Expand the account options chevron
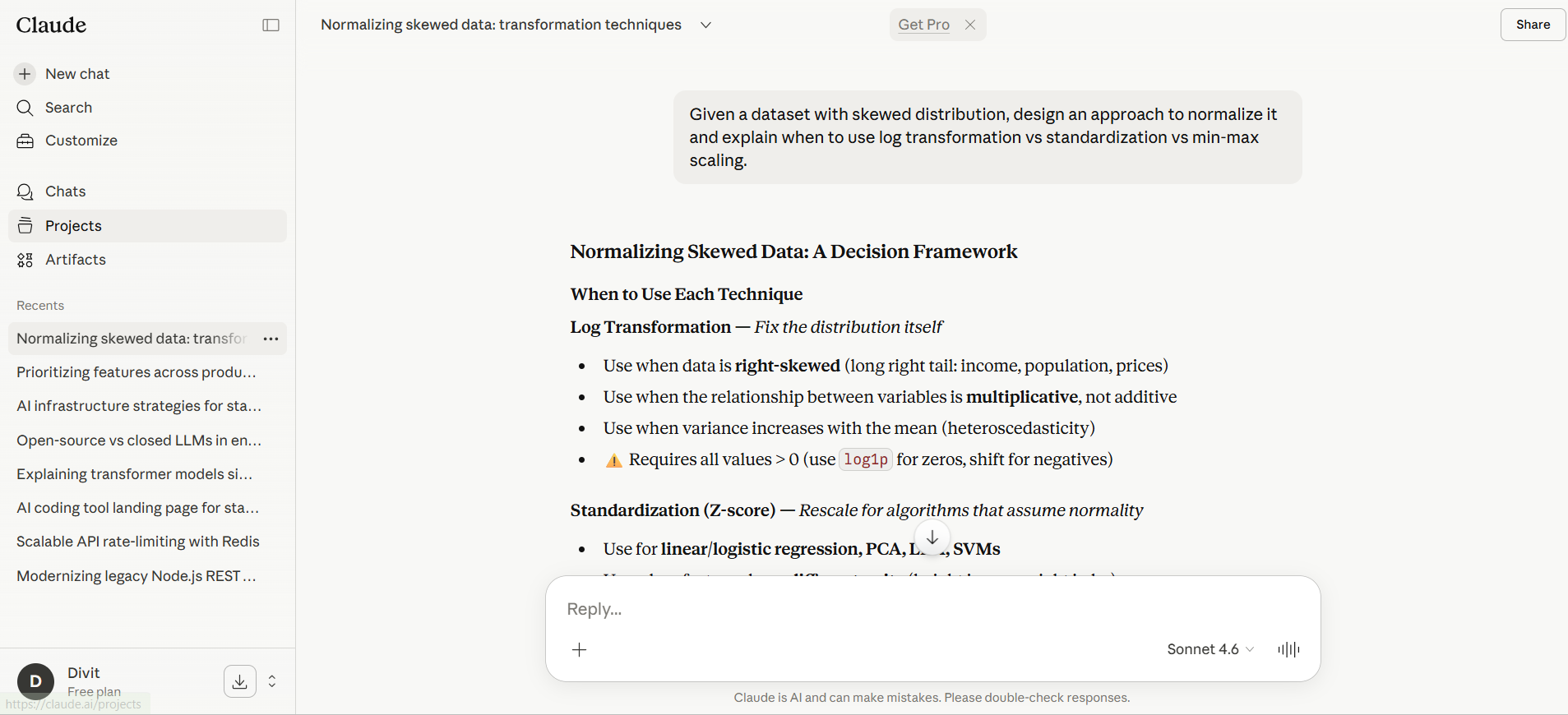Viewport: 1568px width, 715px height. point(271,681)
